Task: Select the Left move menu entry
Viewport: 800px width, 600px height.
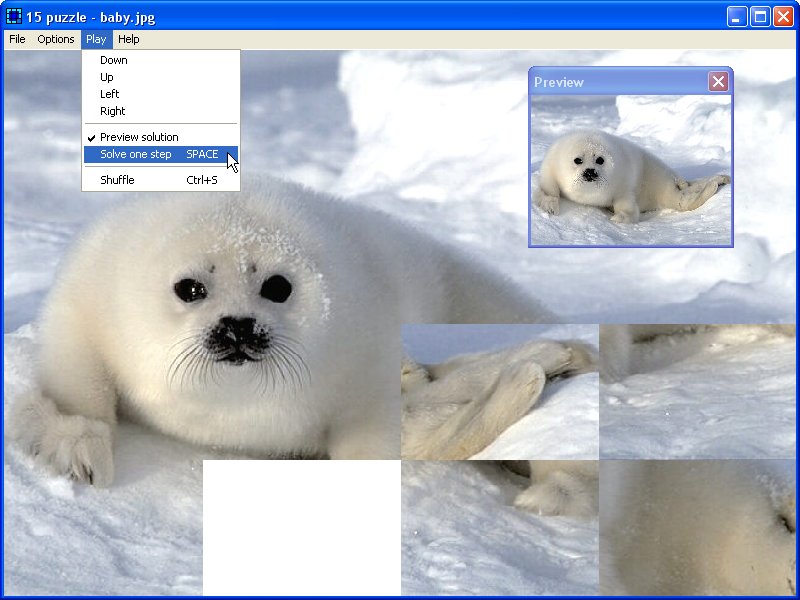Action: (x=110, y=94)
